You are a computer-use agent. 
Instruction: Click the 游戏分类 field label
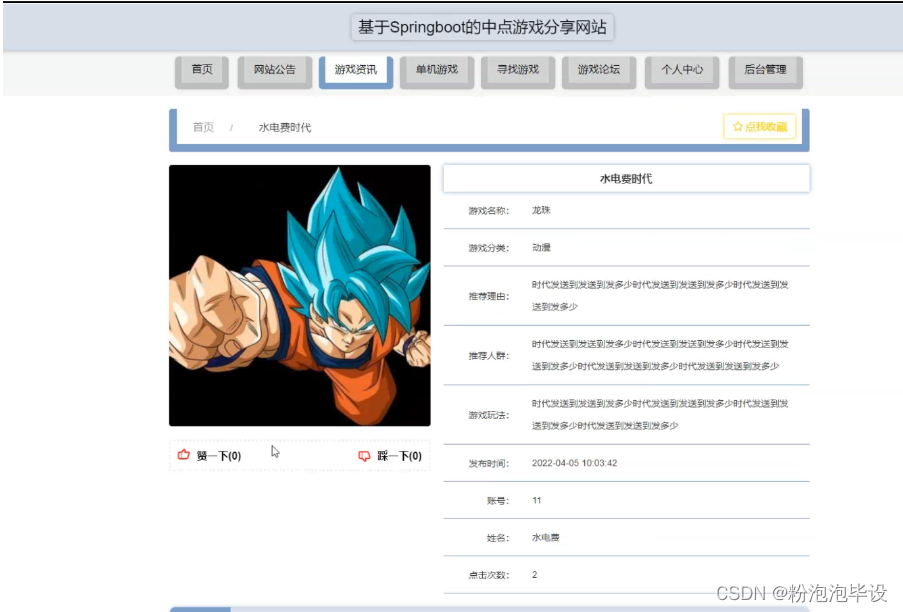point(489,248)
